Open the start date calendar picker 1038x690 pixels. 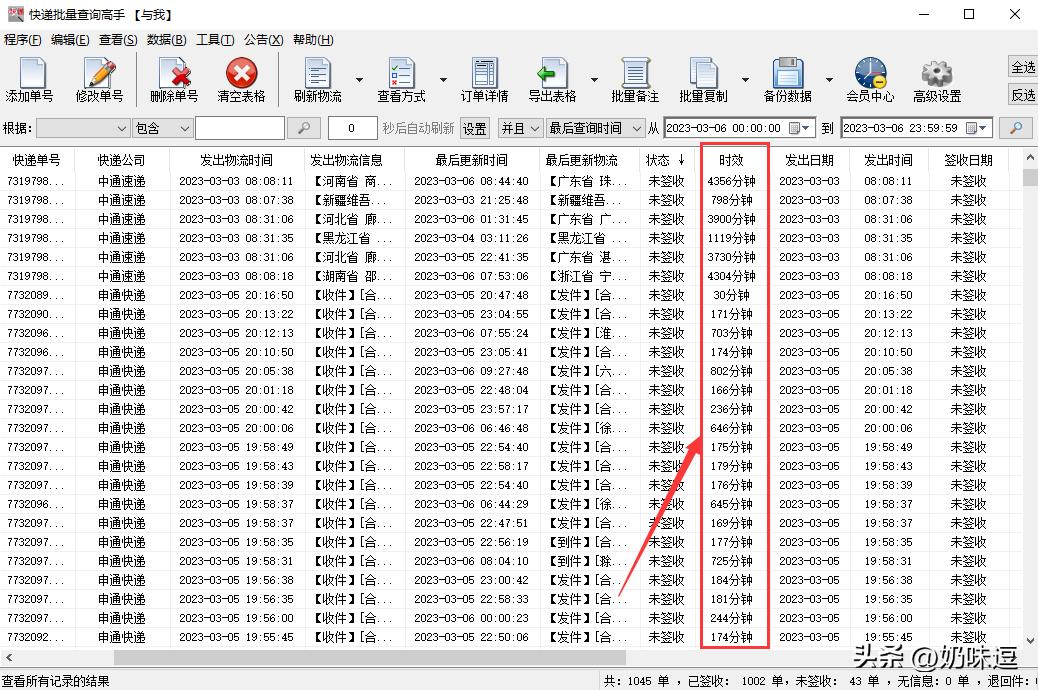tap(800, 128)
